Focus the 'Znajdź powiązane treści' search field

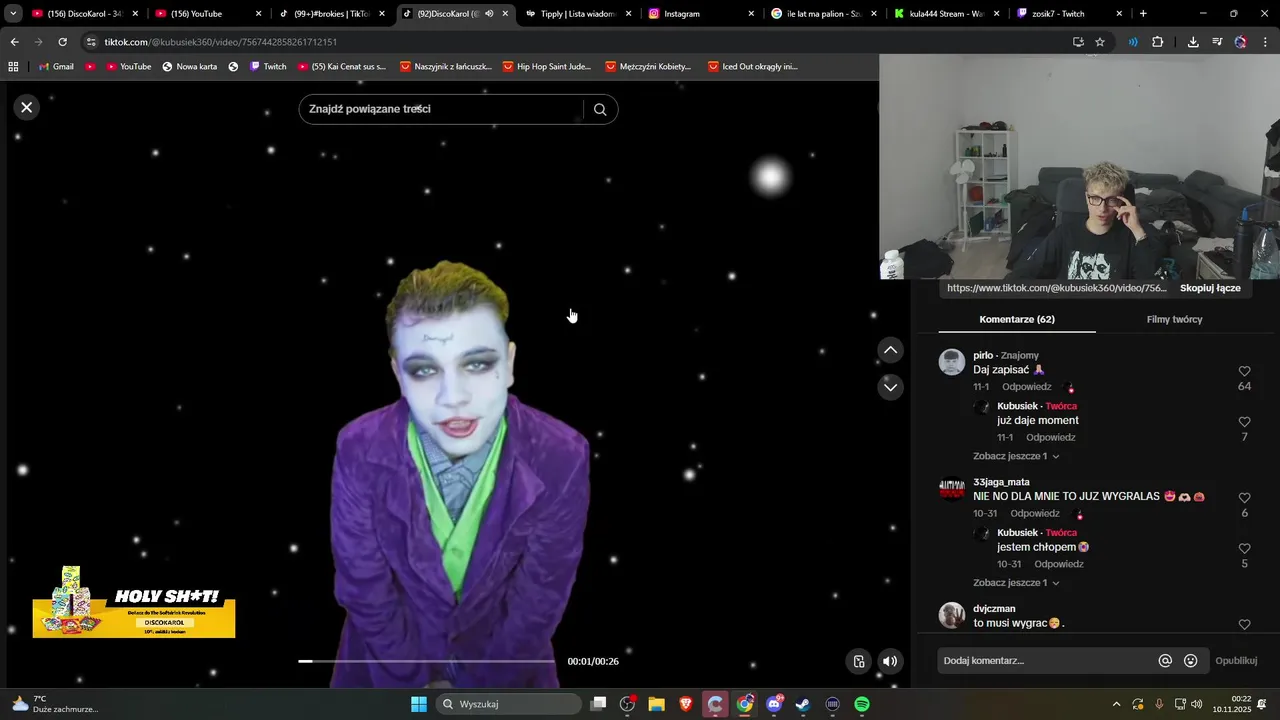pyautogui.click(x=440, y=109)
